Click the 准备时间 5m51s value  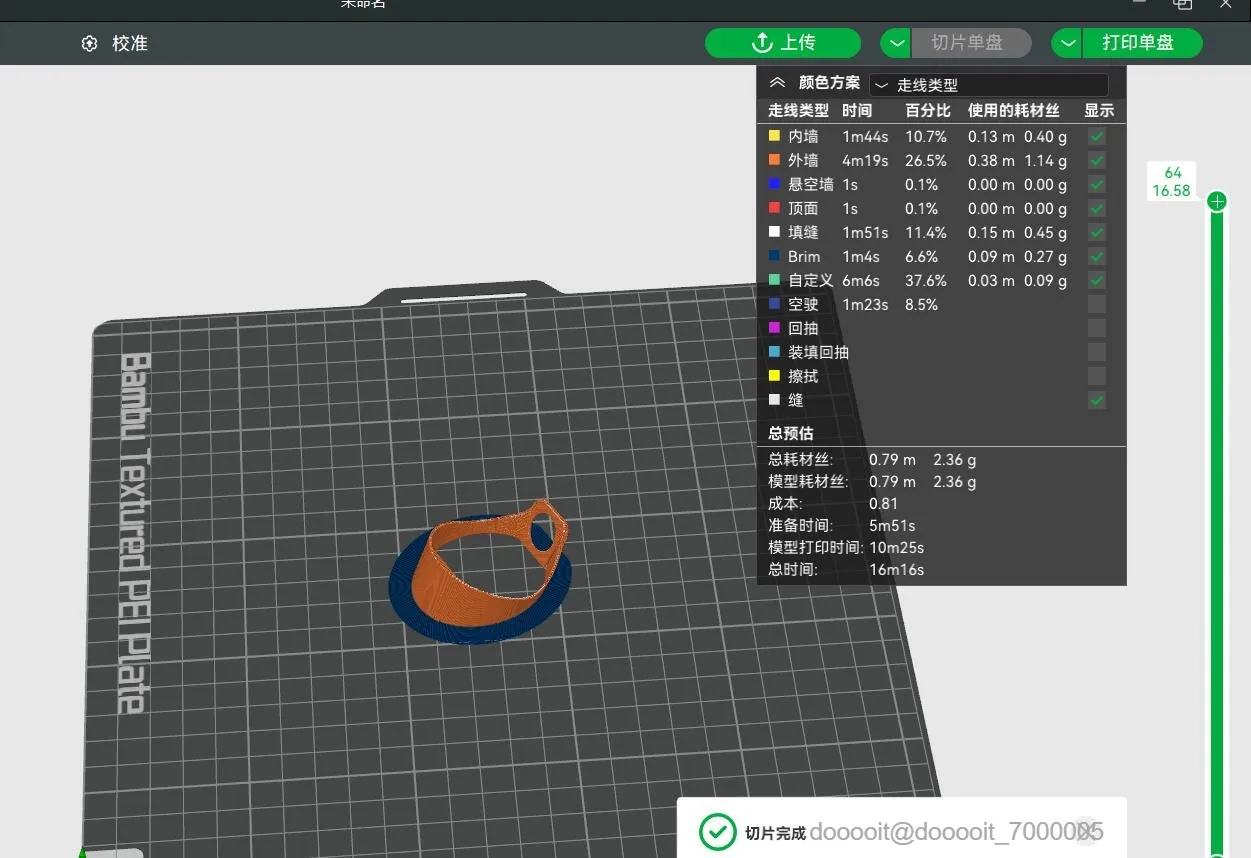coord(892,525)
